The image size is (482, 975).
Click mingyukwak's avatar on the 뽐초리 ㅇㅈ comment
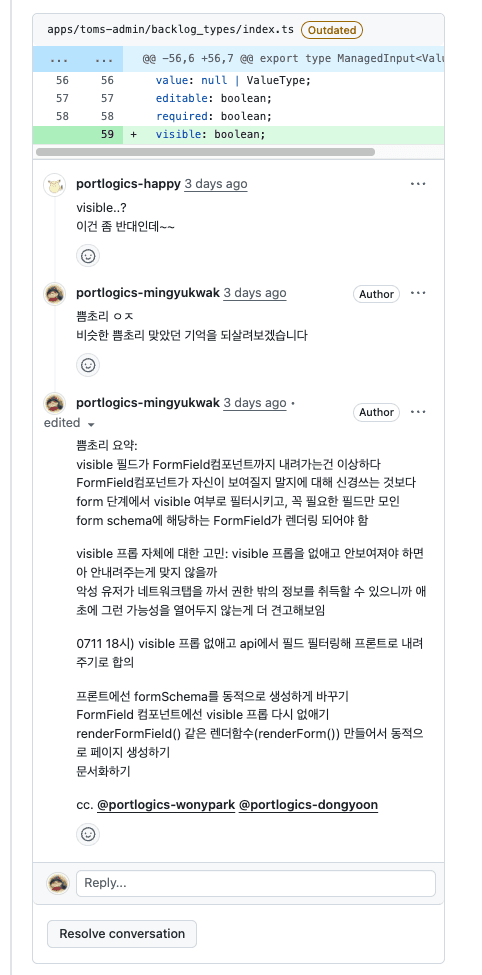click(x=55, y=294)
